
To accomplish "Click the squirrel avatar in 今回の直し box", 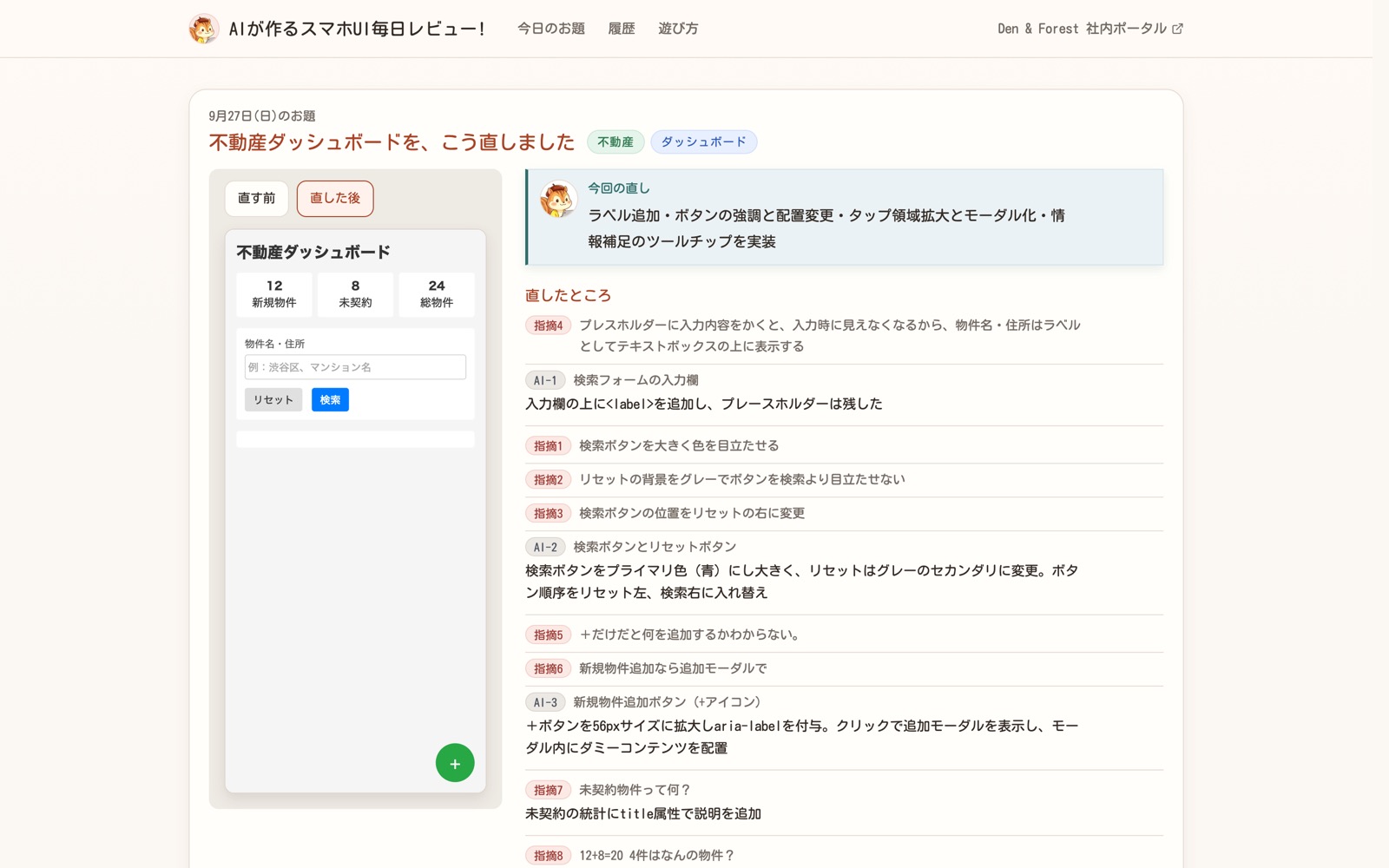I will point(558,200).
